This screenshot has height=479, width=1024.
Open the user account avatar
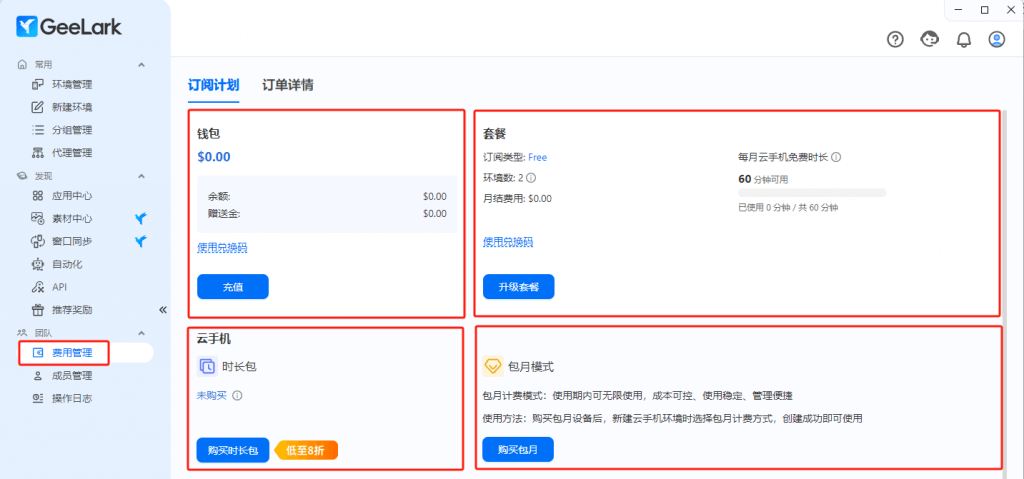click(996, 39)
